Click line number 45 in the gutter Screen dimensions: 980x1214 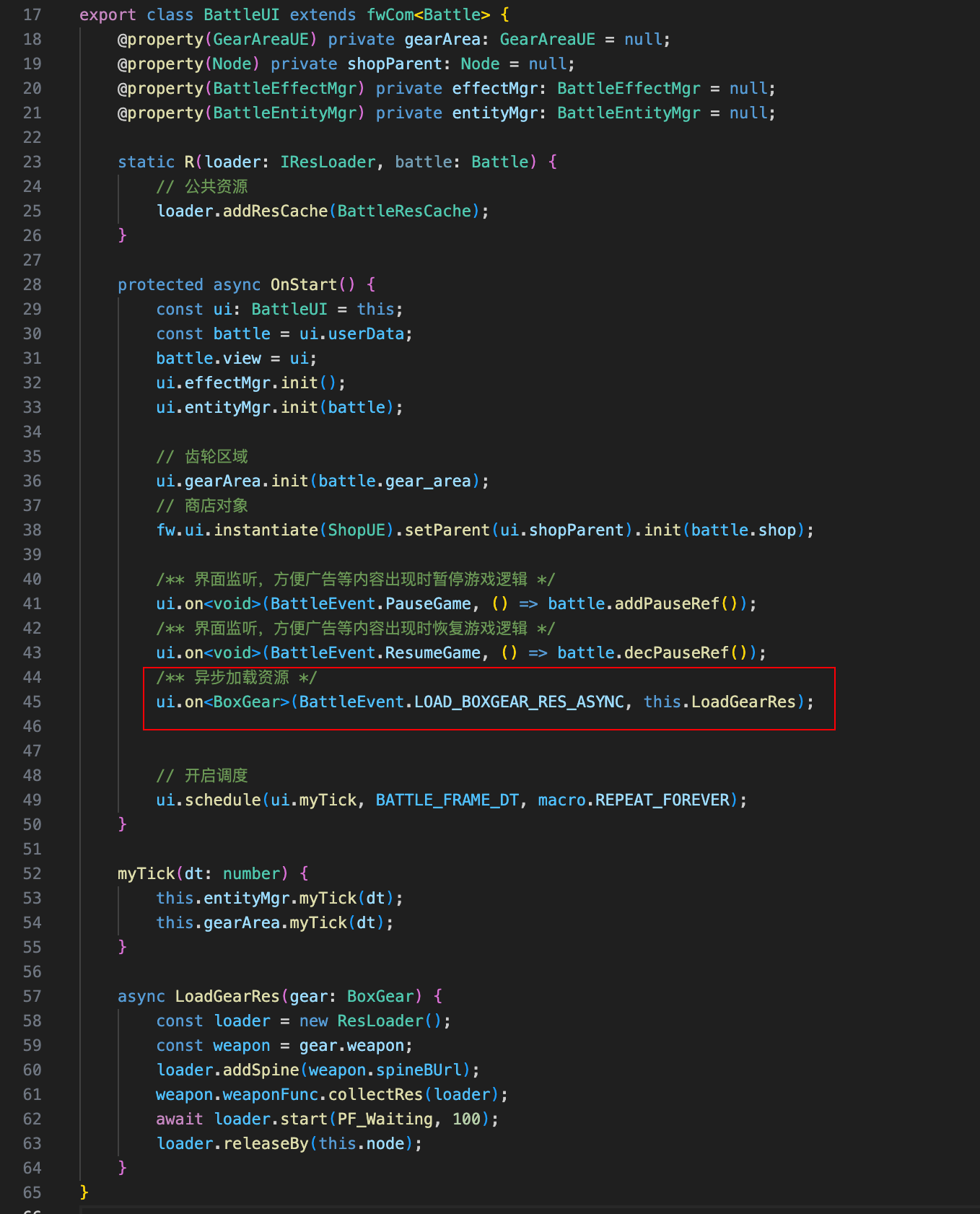click(x=32, y=702)
